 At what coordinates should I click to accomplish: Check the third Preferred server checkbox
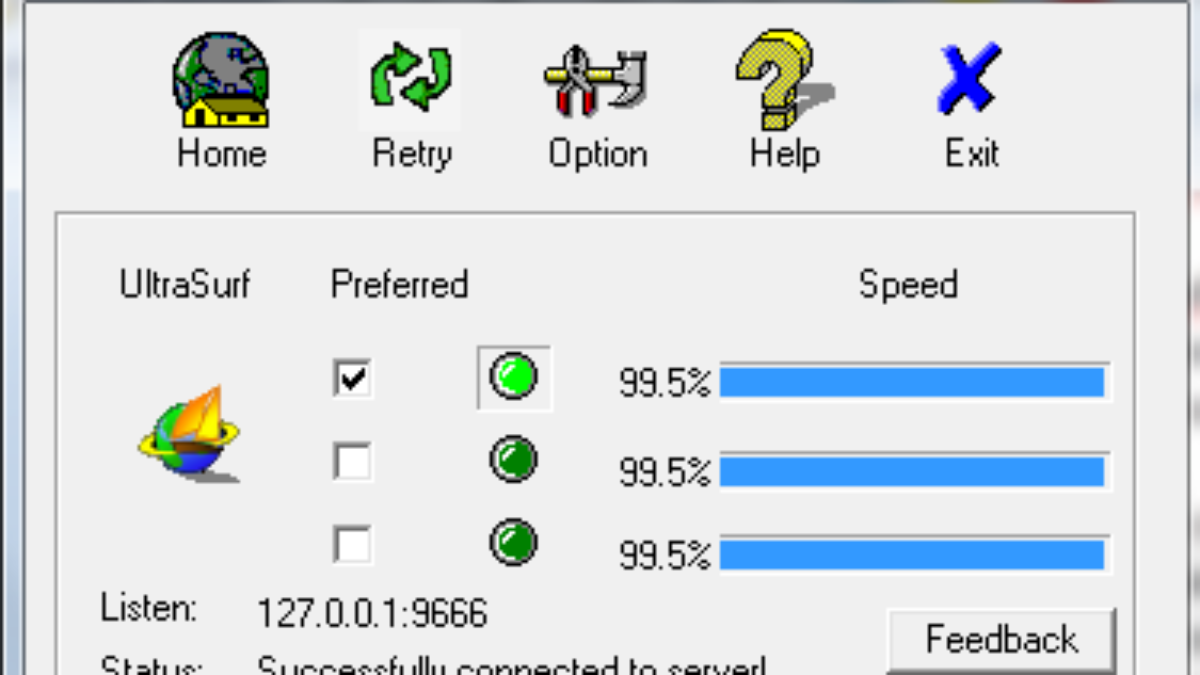pos(353,545)
